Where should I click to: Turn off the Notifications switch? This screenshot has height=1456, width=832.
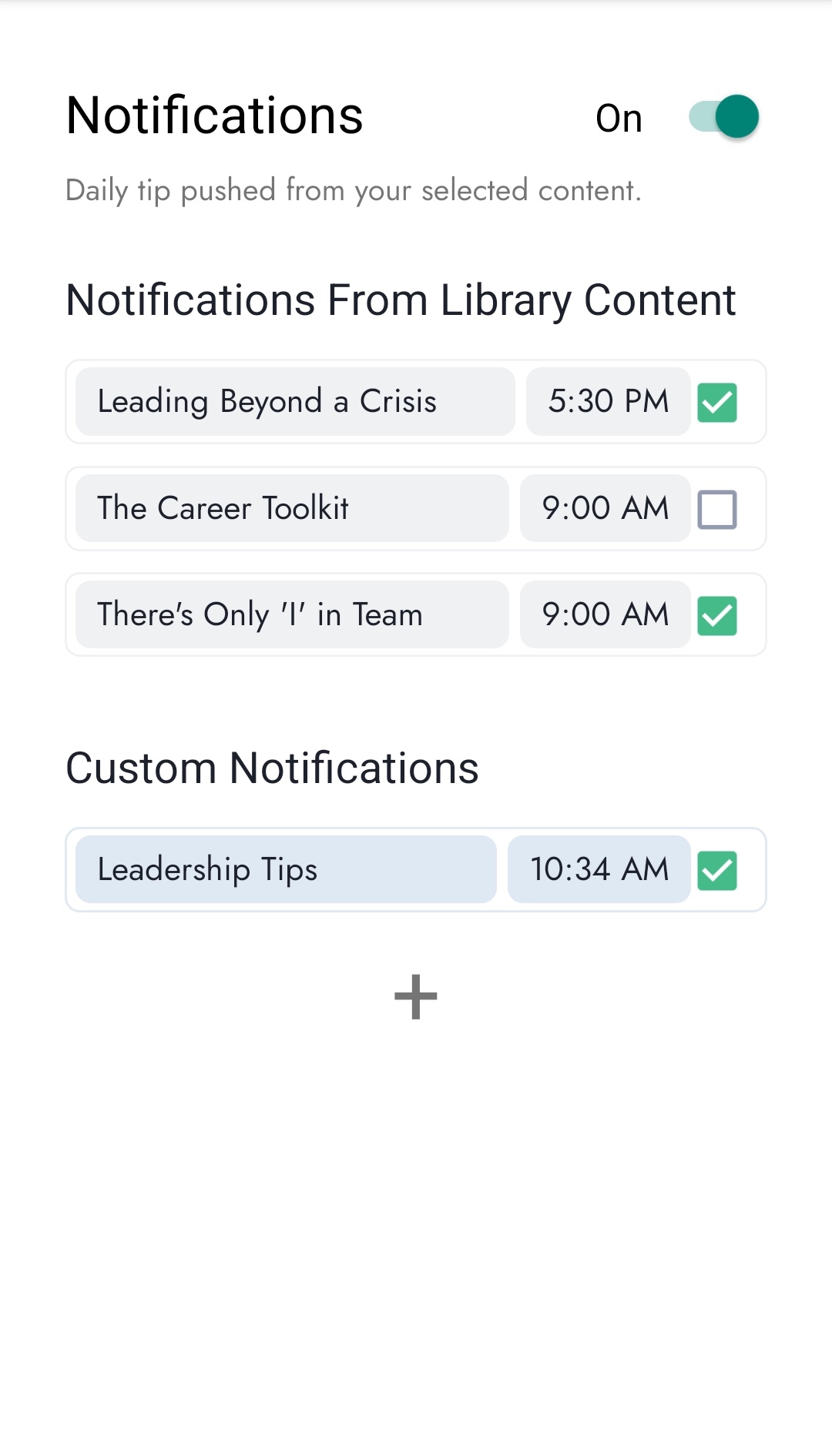(x=724, y=117)
